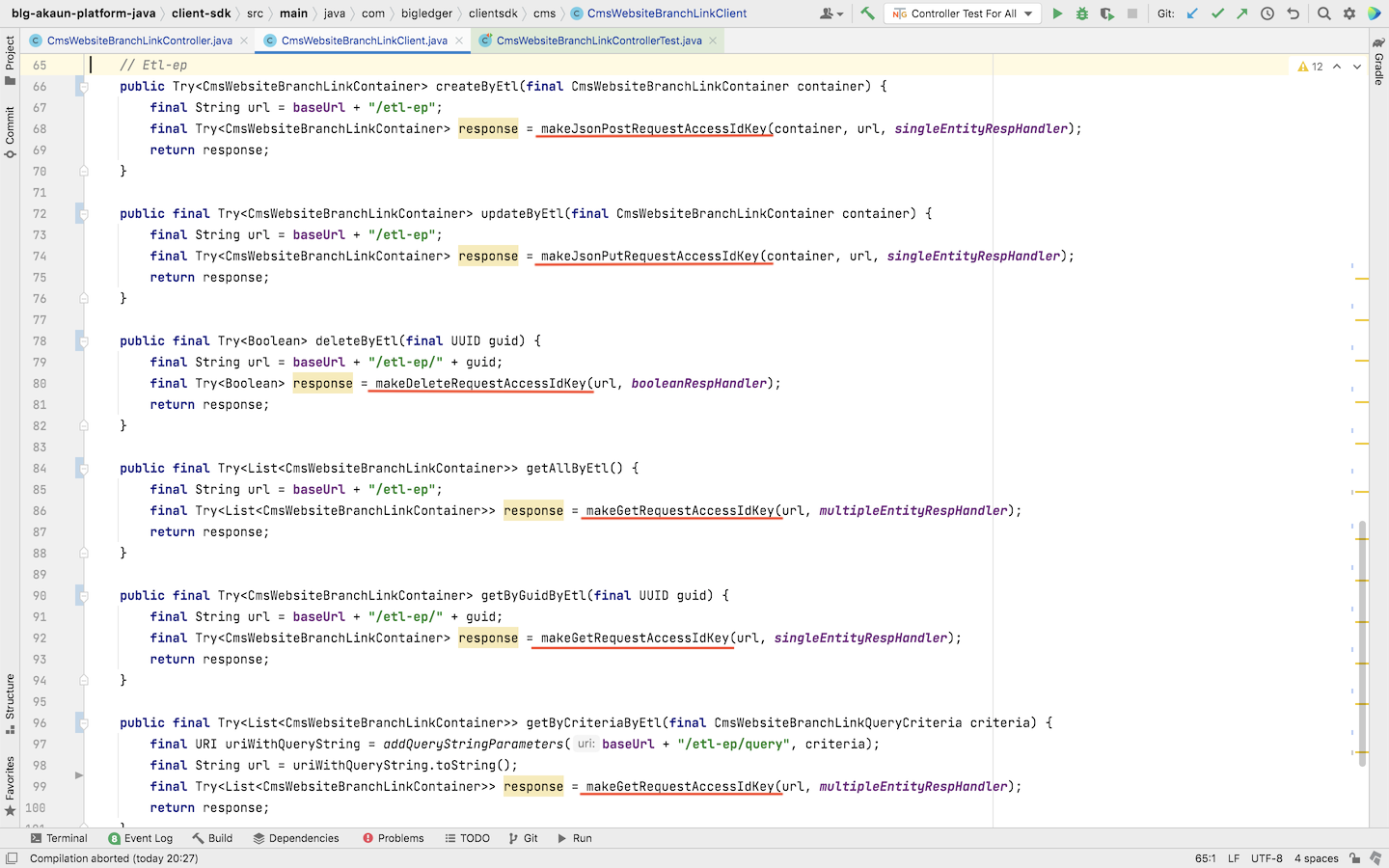Open the Terminal tool window

click(59, 838)
